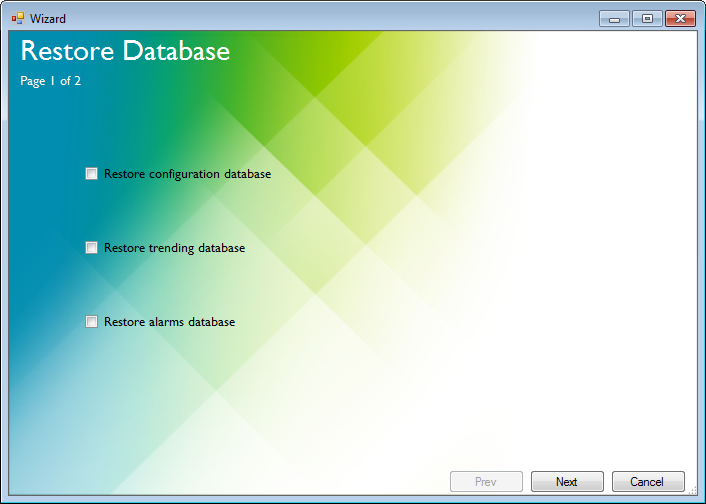Cancel the Restore Database wizard
The width and height of the screenshot is (706, 504).
(x=648, y=482)
